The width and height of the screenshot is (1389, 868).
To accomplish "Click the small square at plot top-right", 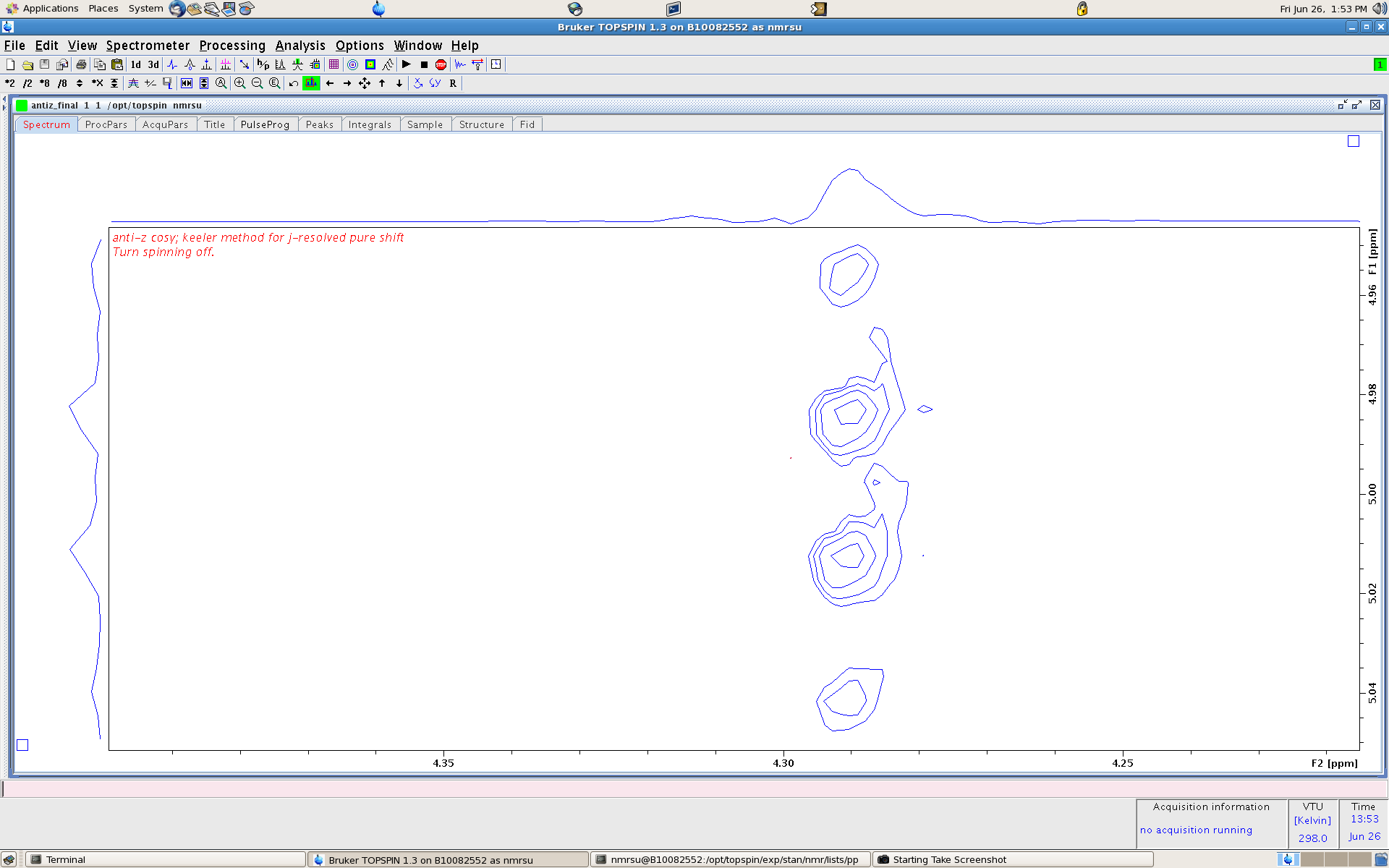I will click(1354, 141).
